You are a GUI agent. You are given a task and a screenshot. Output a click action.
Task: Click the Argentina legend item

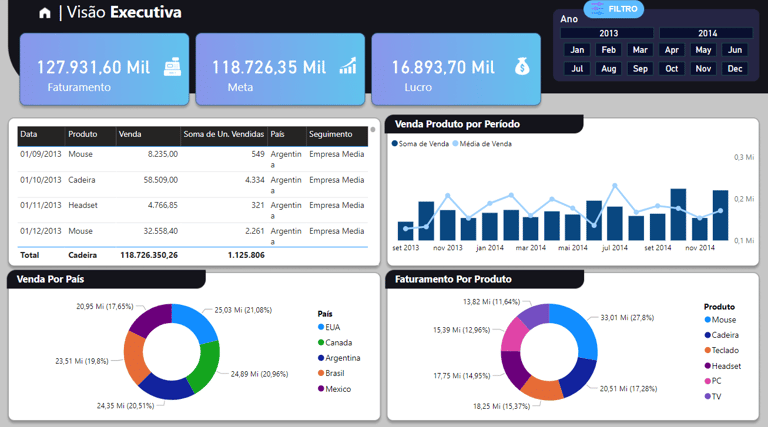(x=339, y=358)
